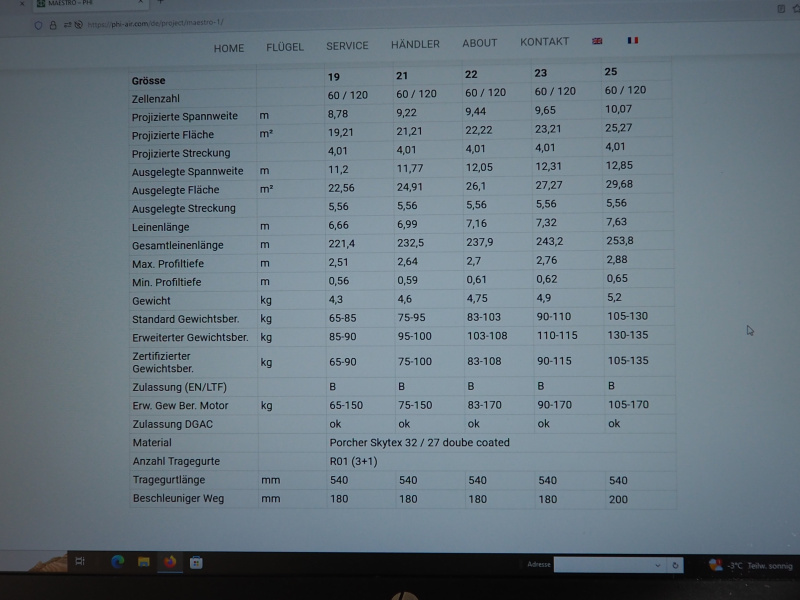The height and width of the screenshot is (600, 800).
Task: Click the value 4,75 in Gewicht row
Action: coord(477,298)
